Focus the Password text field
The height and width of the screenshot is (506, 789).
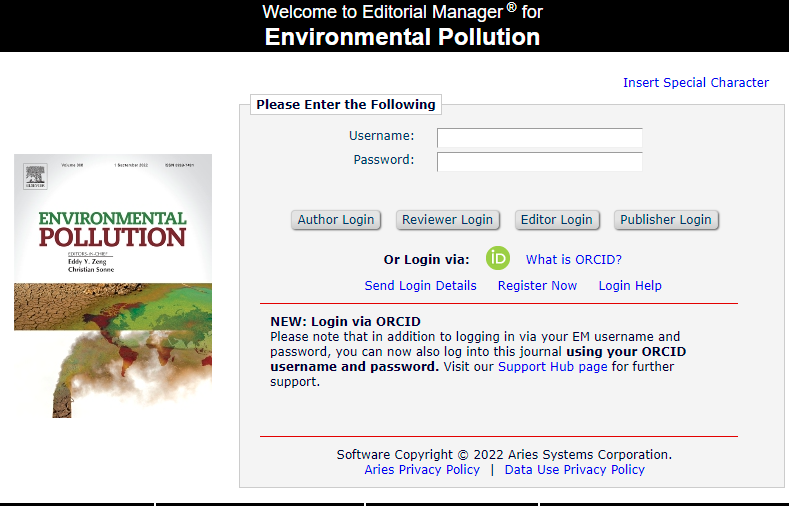click(539, 161)
